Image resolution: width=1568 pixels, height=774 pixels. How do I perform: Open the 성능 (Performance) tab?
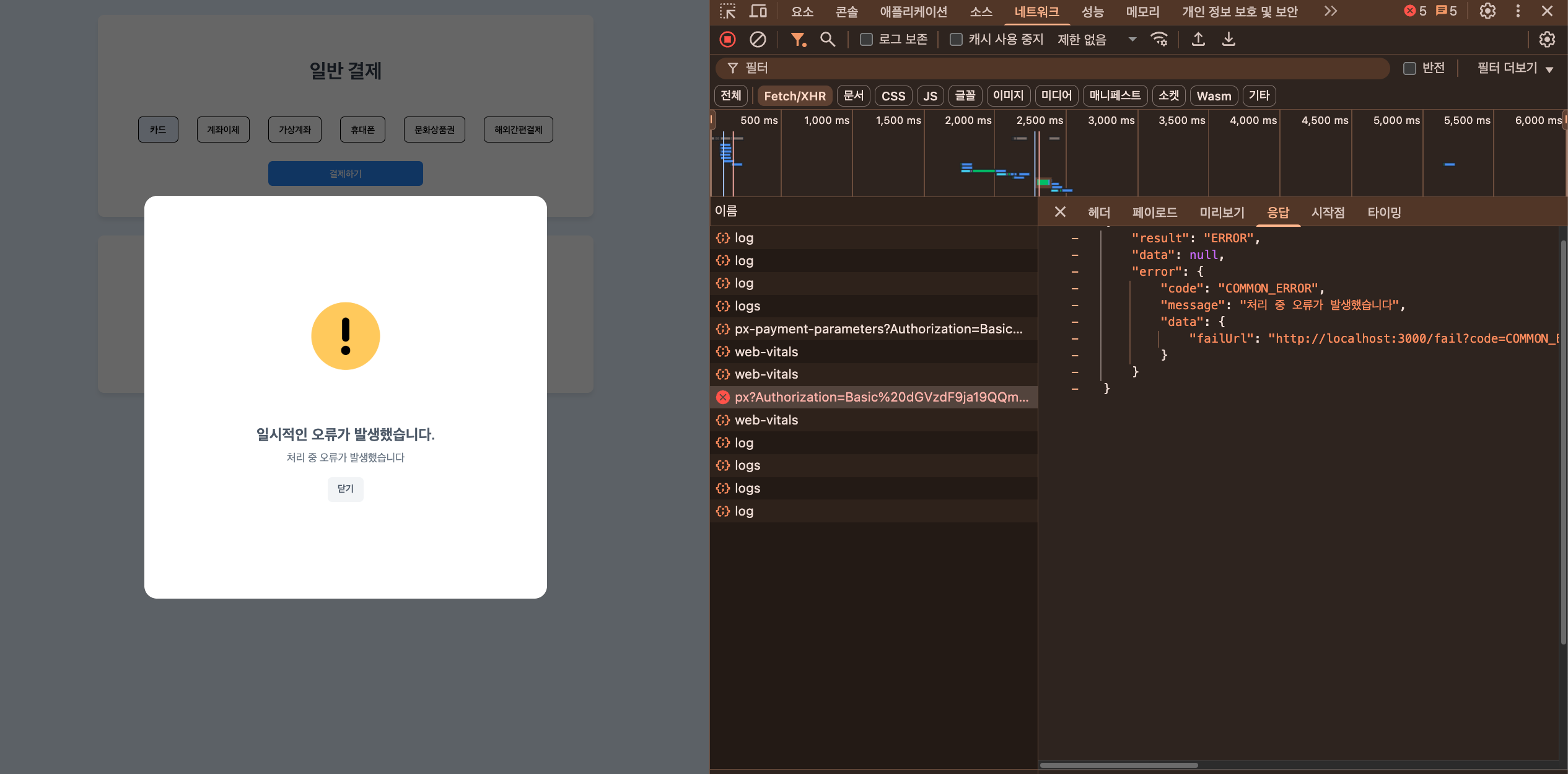(1092, 11)
